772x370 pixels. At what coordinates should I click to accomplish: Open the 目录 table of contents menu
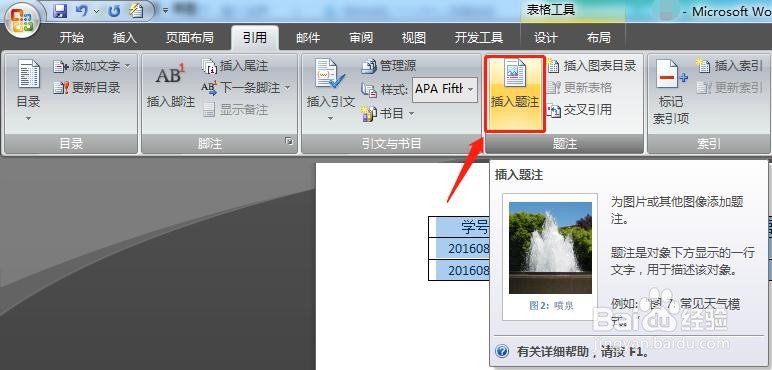29,91
